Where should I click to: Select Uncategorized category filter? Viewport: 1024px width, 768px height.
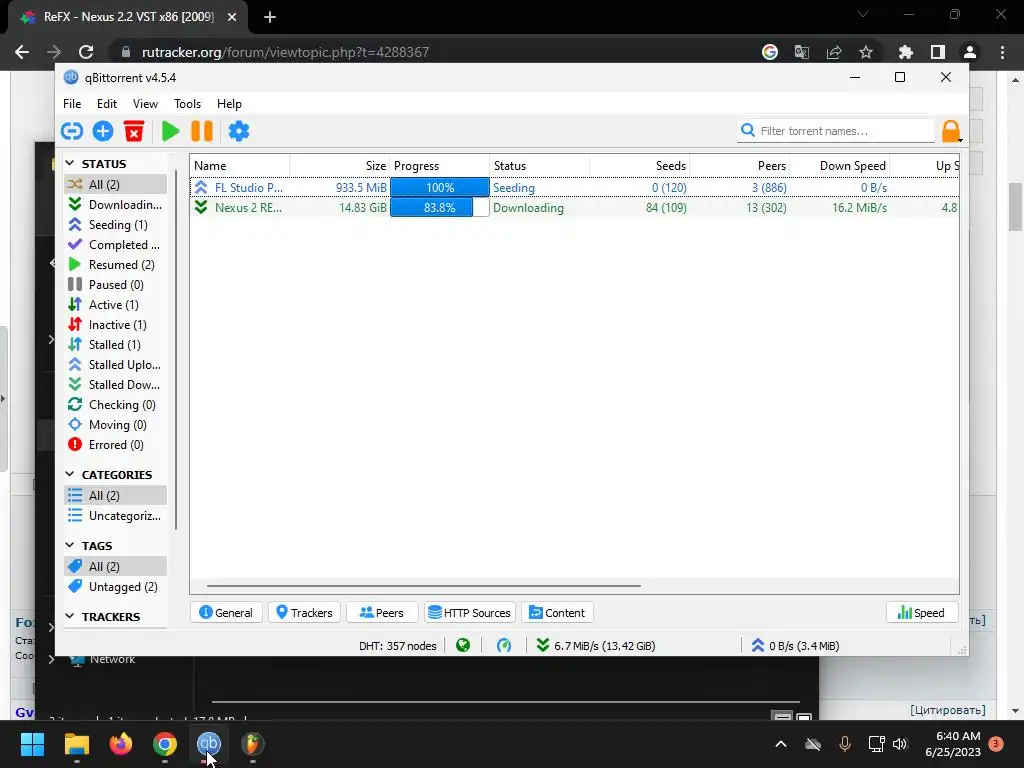click(116, 516)
